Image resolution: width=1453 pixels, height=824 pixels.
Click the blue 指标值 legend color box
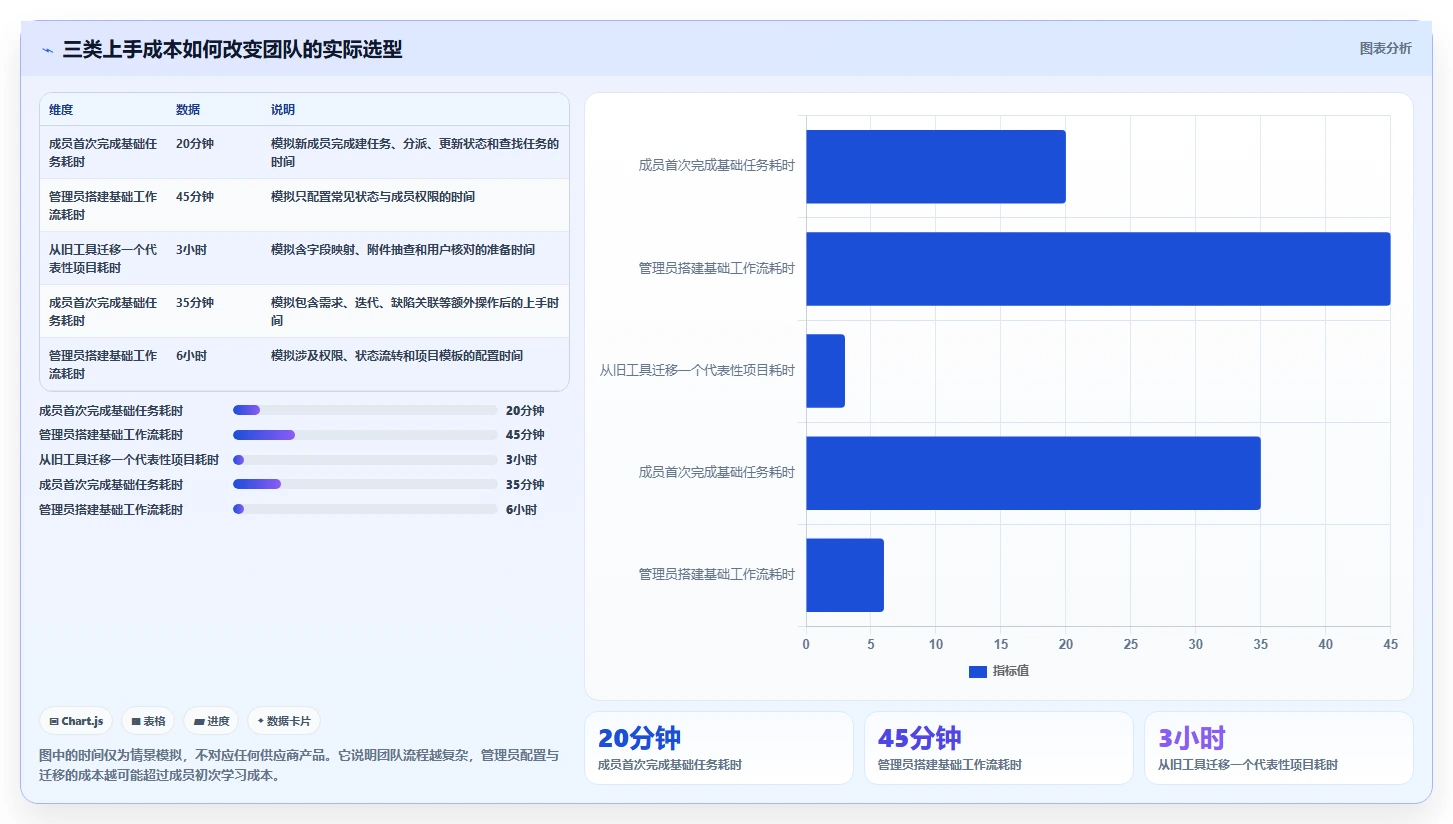(978, 672)
